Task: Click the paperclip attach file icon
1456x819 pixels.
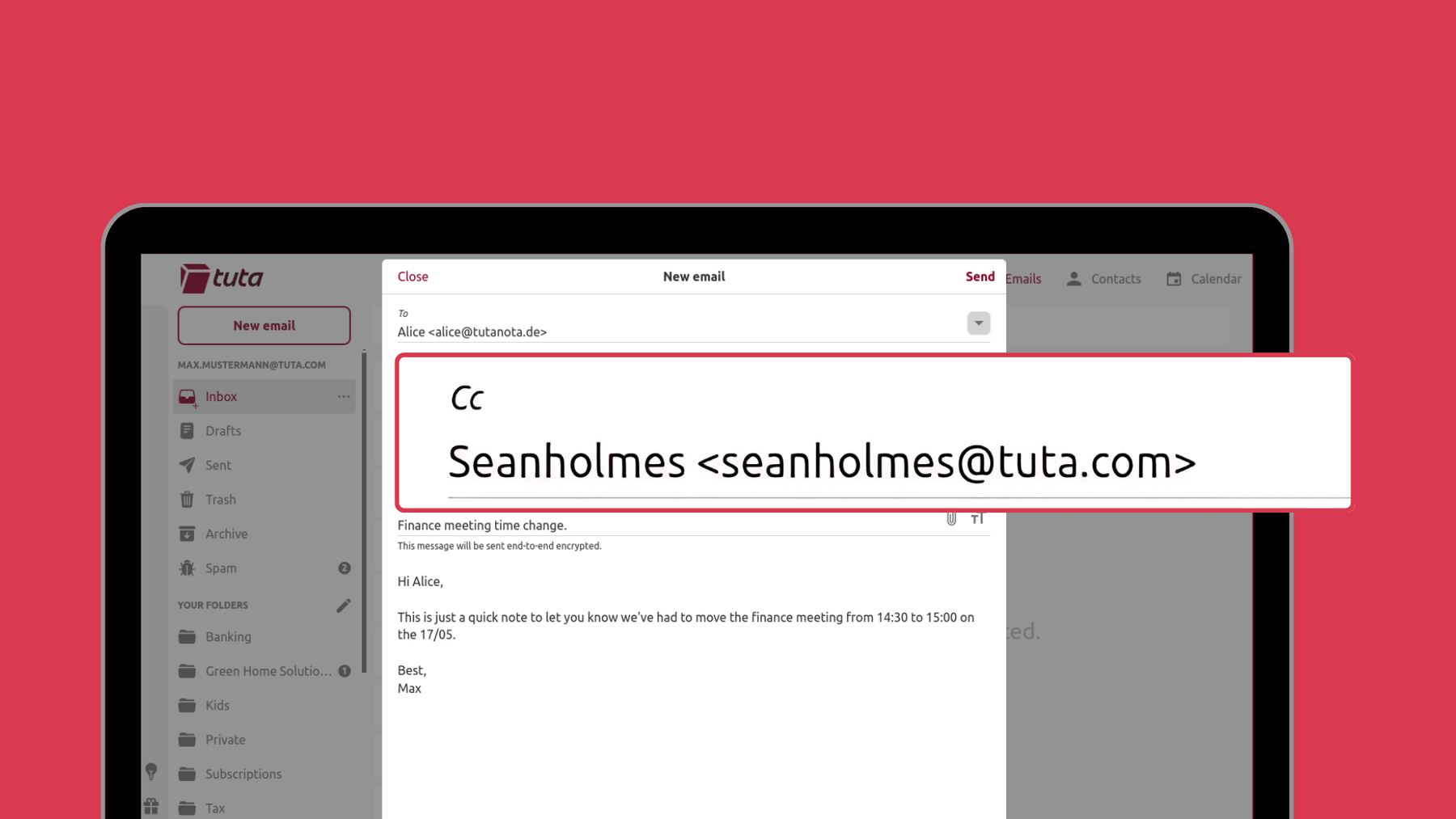Action: tap(951, 519)
